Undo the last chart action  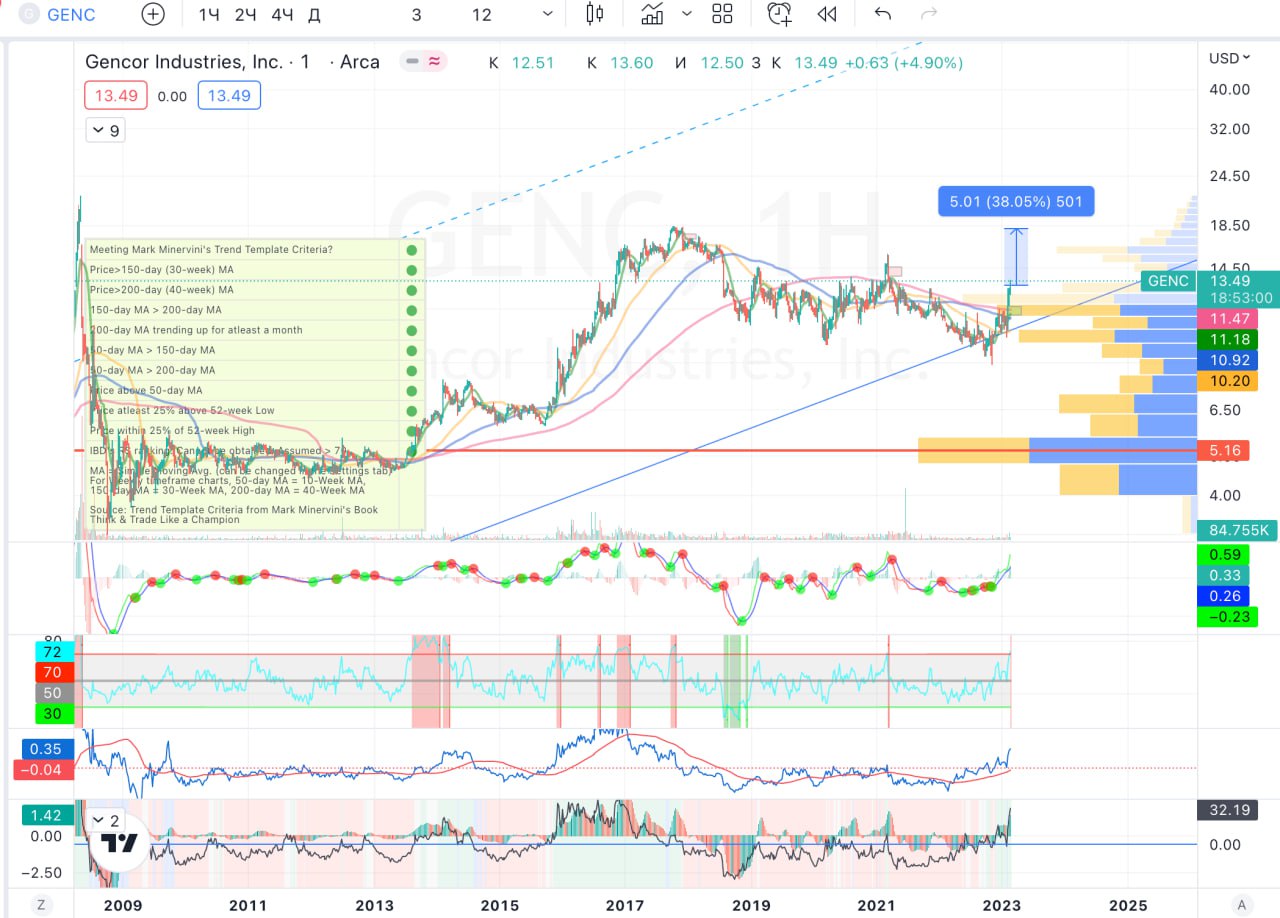882,14
